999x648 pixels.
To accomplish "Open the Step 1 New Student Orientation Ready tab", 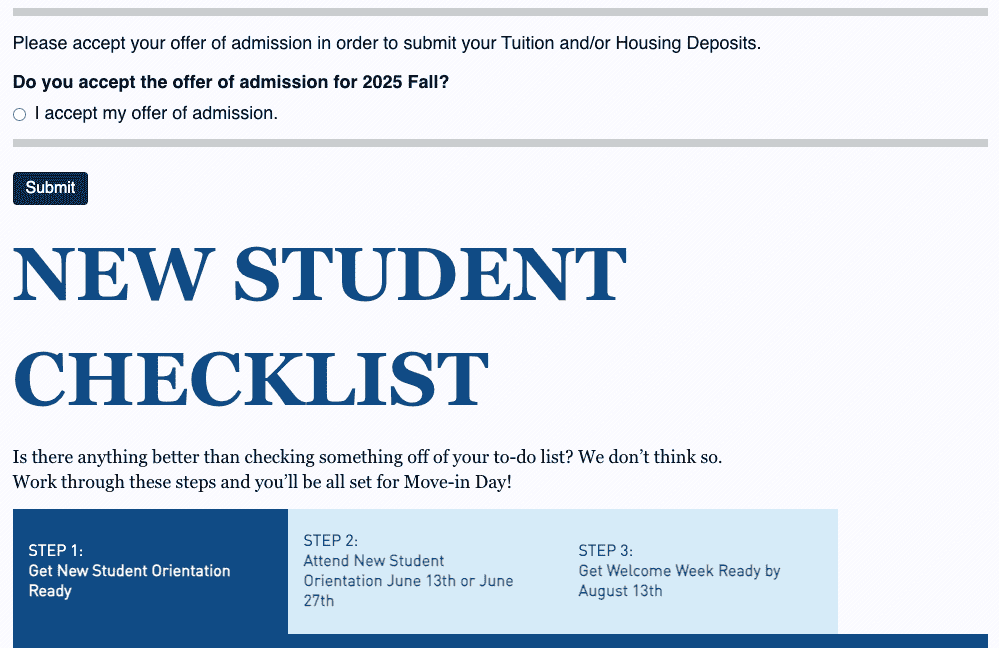I will pyautogui.click(x=150, y=571).
